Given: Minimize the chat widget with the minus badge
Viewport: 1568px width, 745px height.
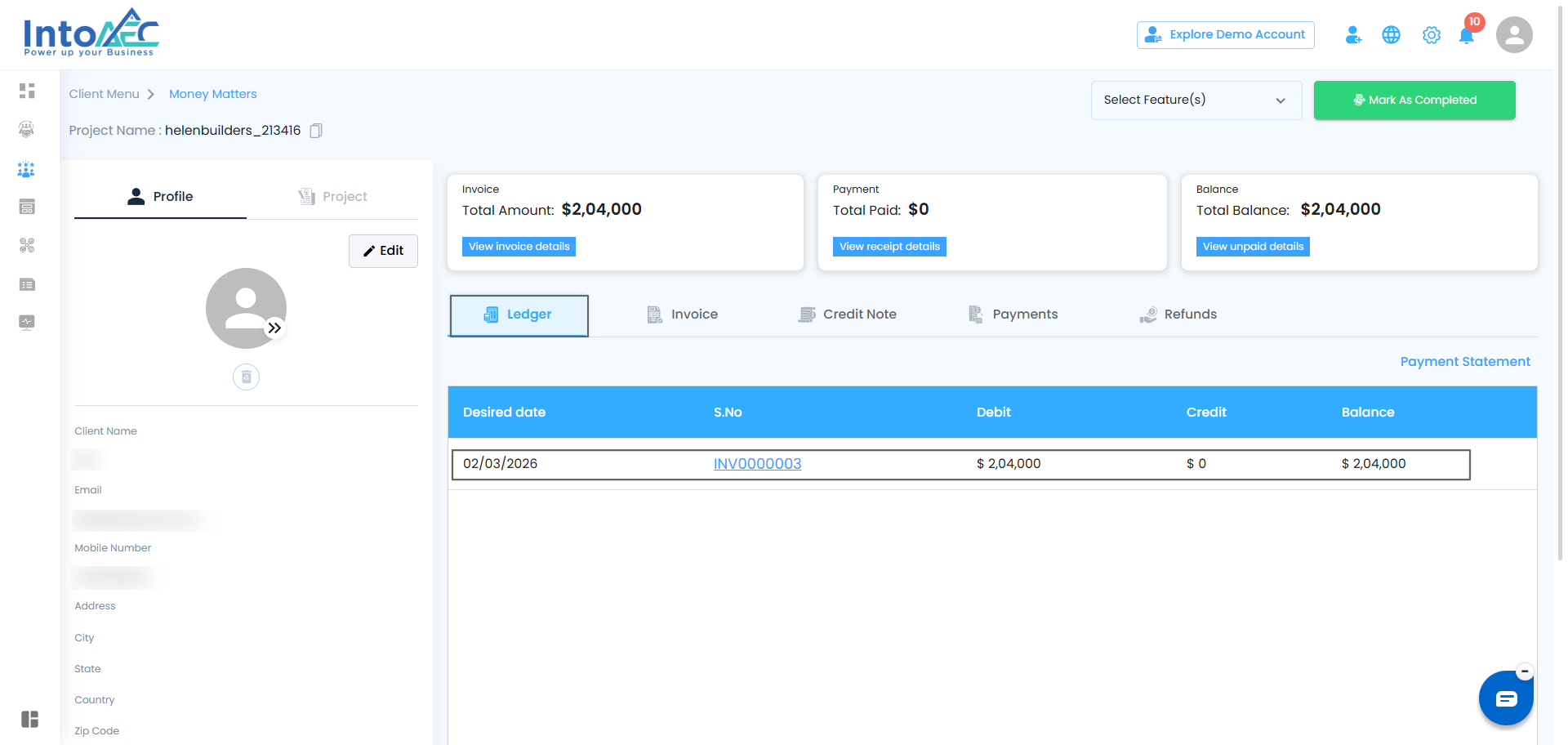Looking at the screenshot, I should click(1525, 671).
